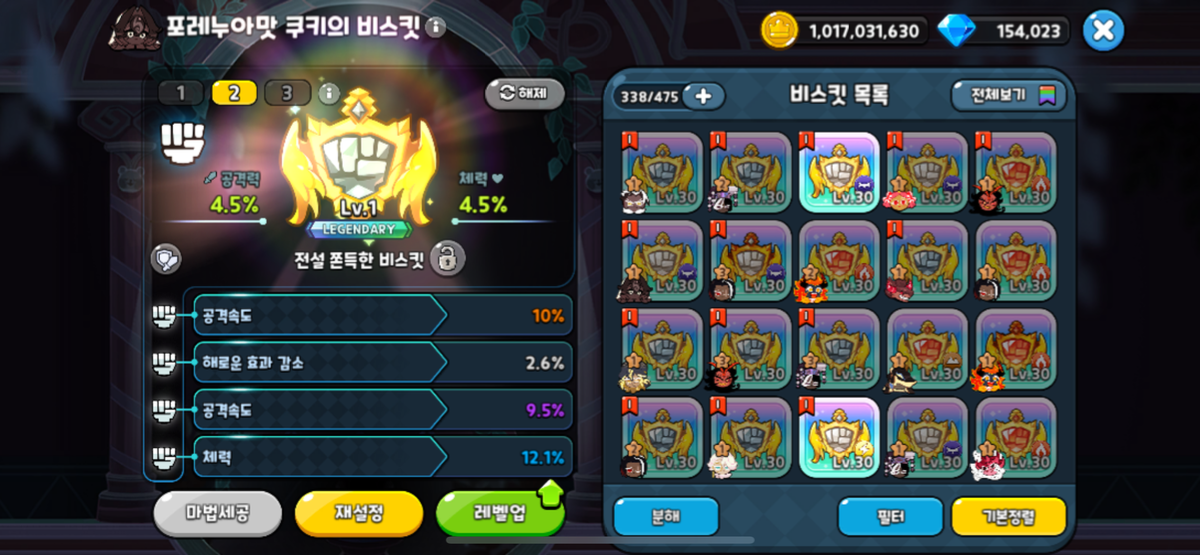Click the 해제 unequip button
This screenshot has width=1200, height=555.
point(525,93)
